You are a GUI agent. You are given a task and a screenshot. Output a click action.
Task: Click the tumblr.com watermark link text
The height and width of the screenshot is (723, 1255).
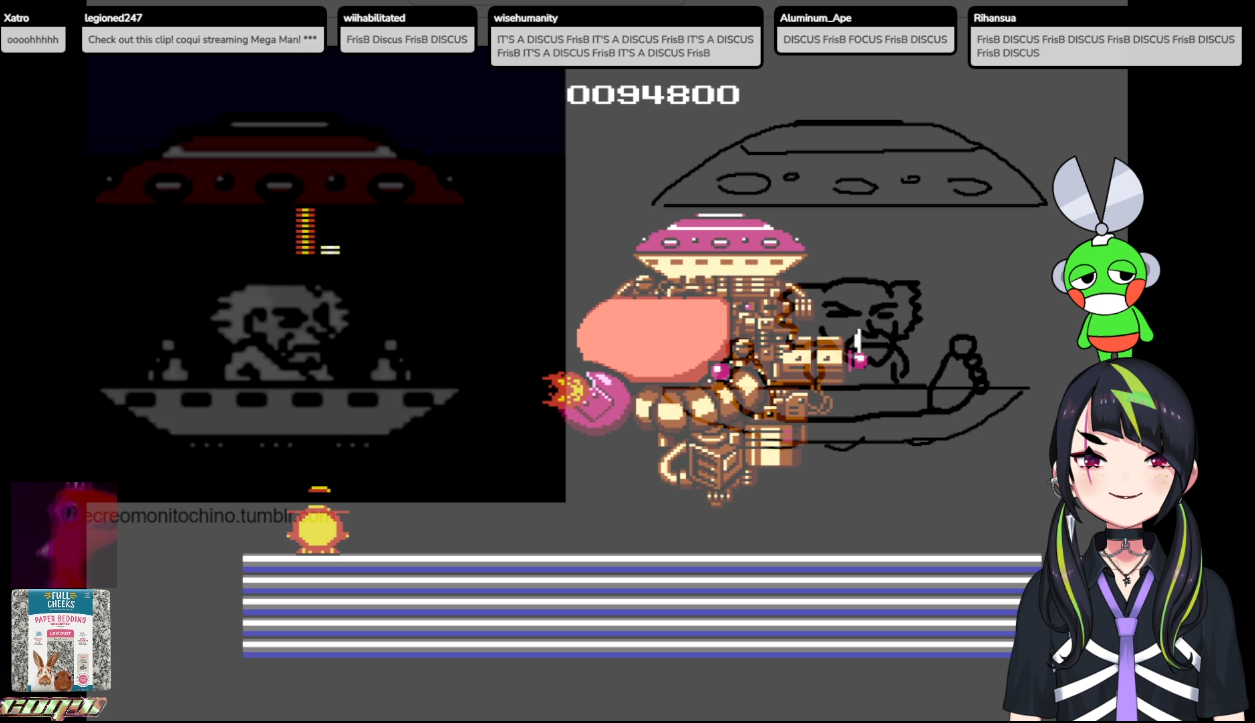click(205, 516)
